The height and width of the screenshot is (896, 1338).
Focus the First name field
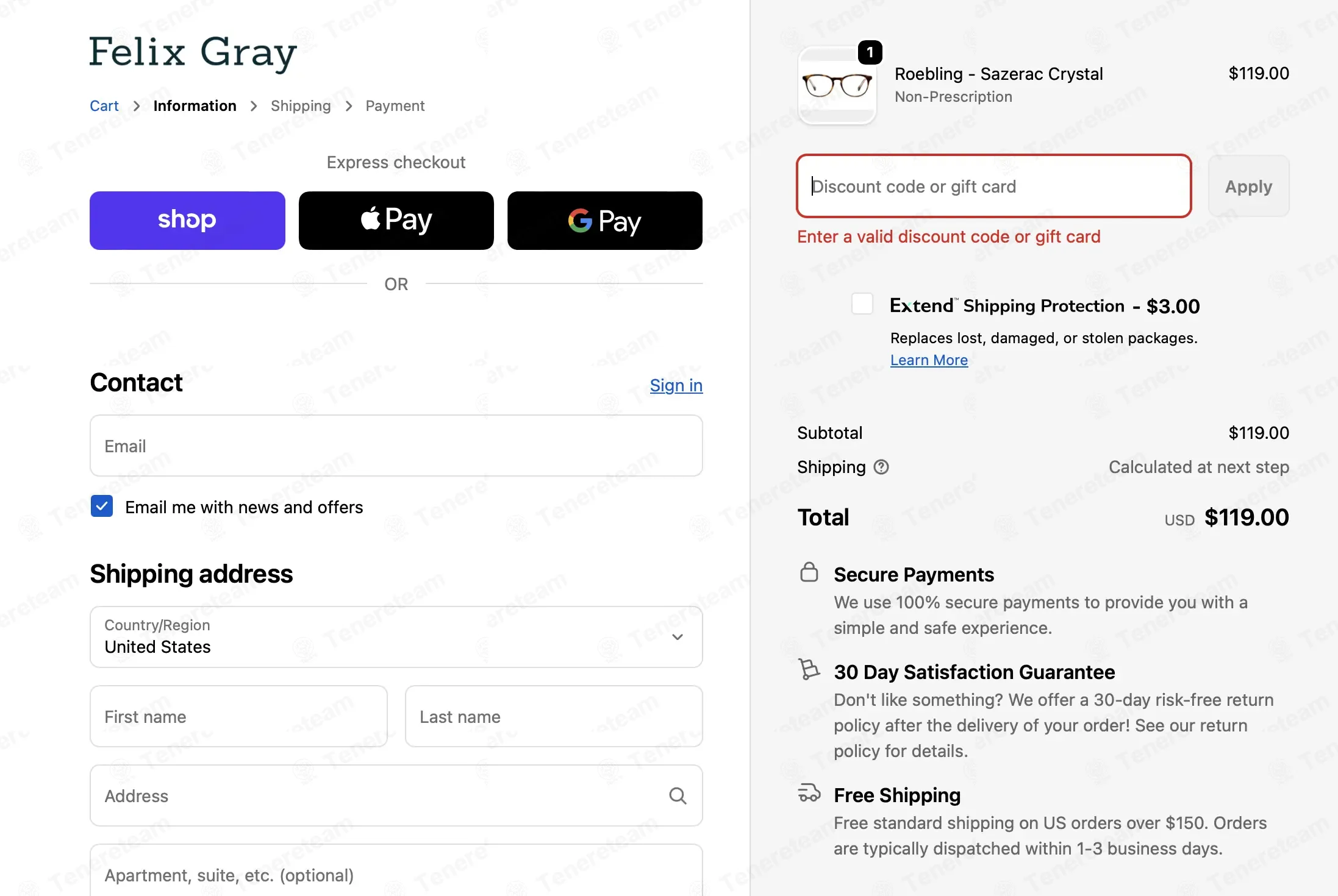coord(238,716)
